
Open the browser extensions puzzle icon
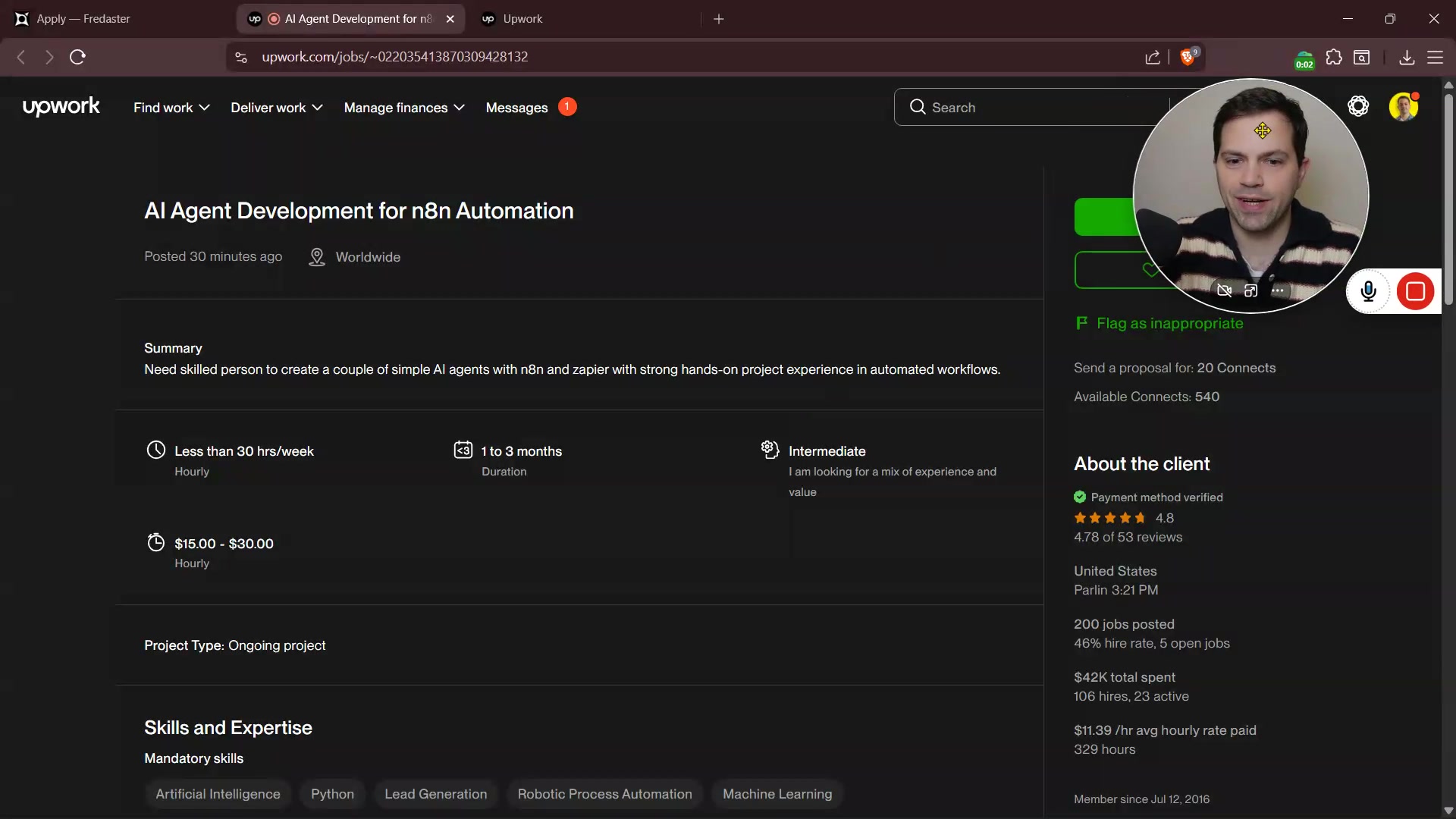[1334, 57]
